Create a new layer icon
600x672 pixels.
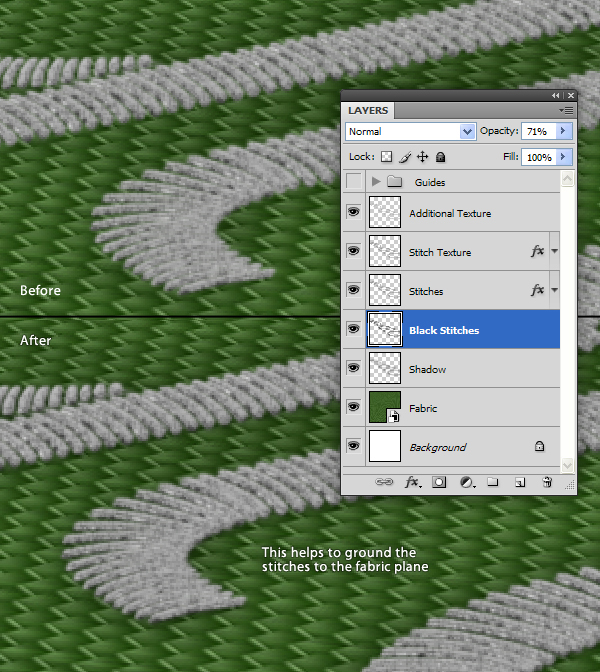point(520,483)
